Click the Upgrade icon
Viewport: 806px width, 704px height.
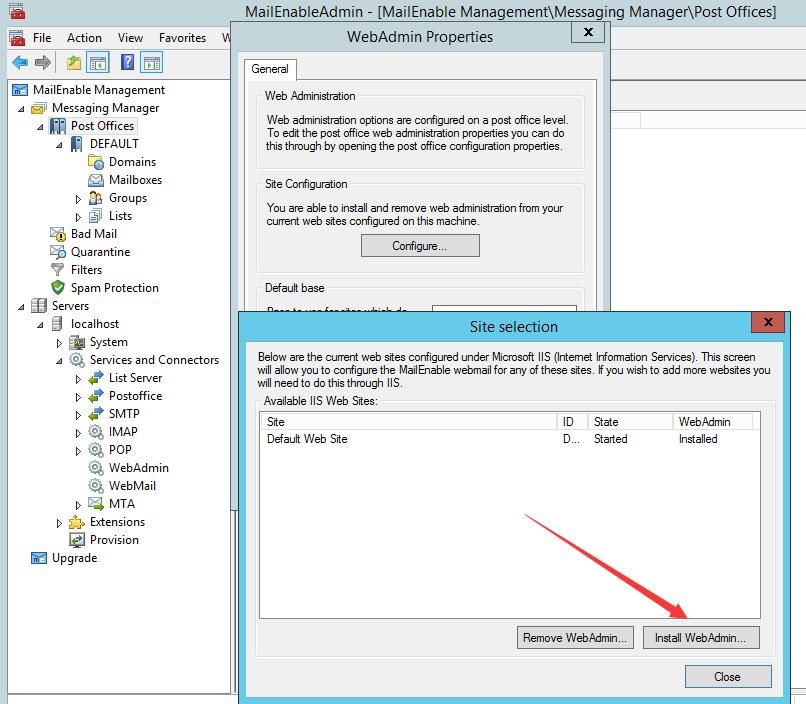(x=39, y=558)
